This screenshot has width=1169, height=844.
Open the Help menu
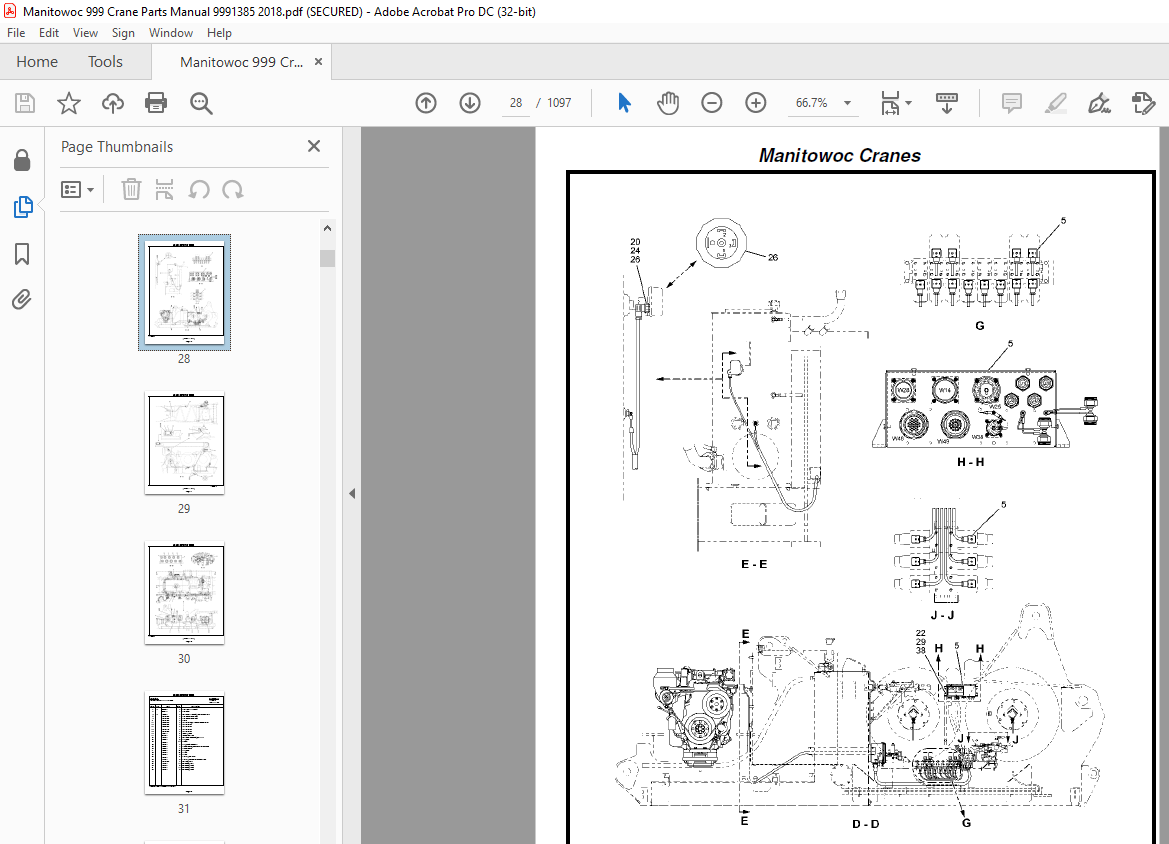pyautogui.click(x=219, y=33)
